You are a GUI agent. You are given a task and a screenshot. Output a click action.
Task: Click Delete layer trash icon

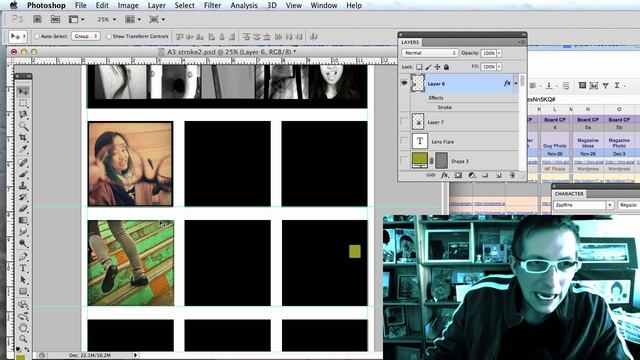512,175
